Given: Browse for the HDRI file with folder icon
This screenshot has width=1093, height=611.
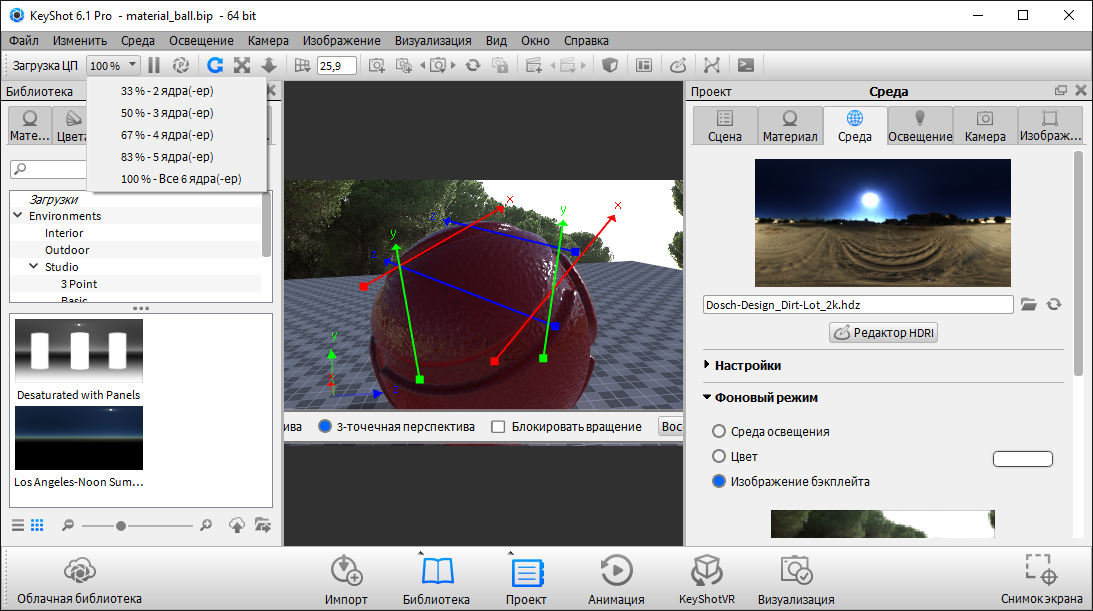Looking at the screenshot, I should 1028,304.
